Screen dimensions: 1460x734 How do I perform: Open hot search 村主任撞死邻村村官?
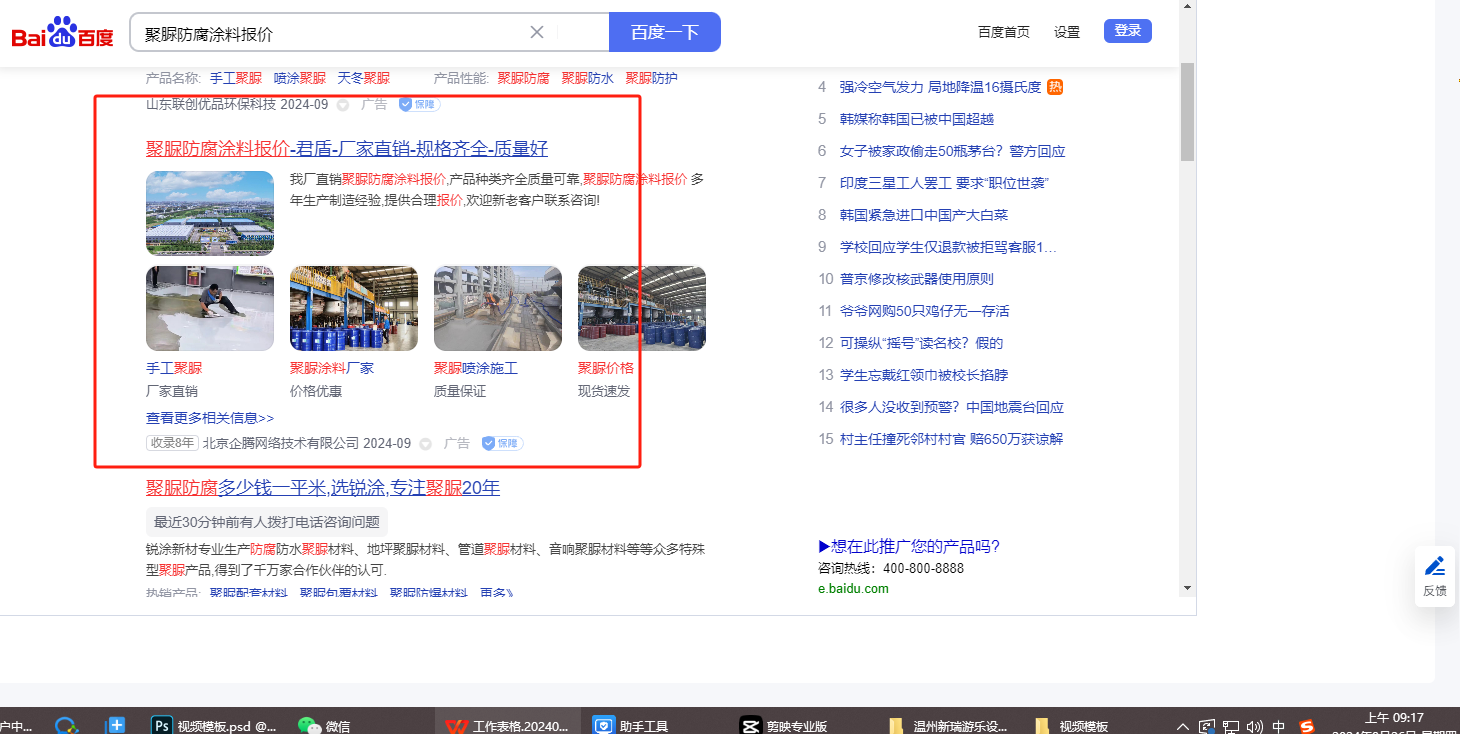951,439
